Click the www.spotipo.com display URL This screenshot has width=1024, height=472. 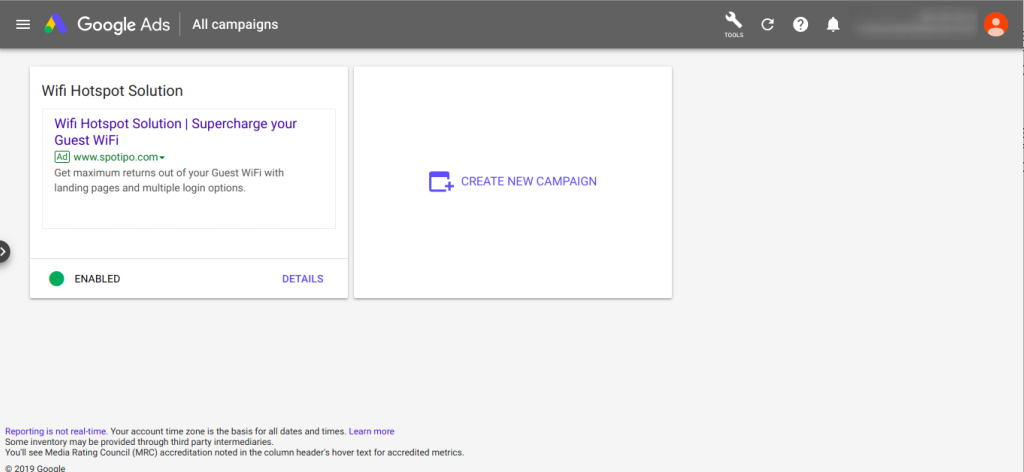pos(116,157)
